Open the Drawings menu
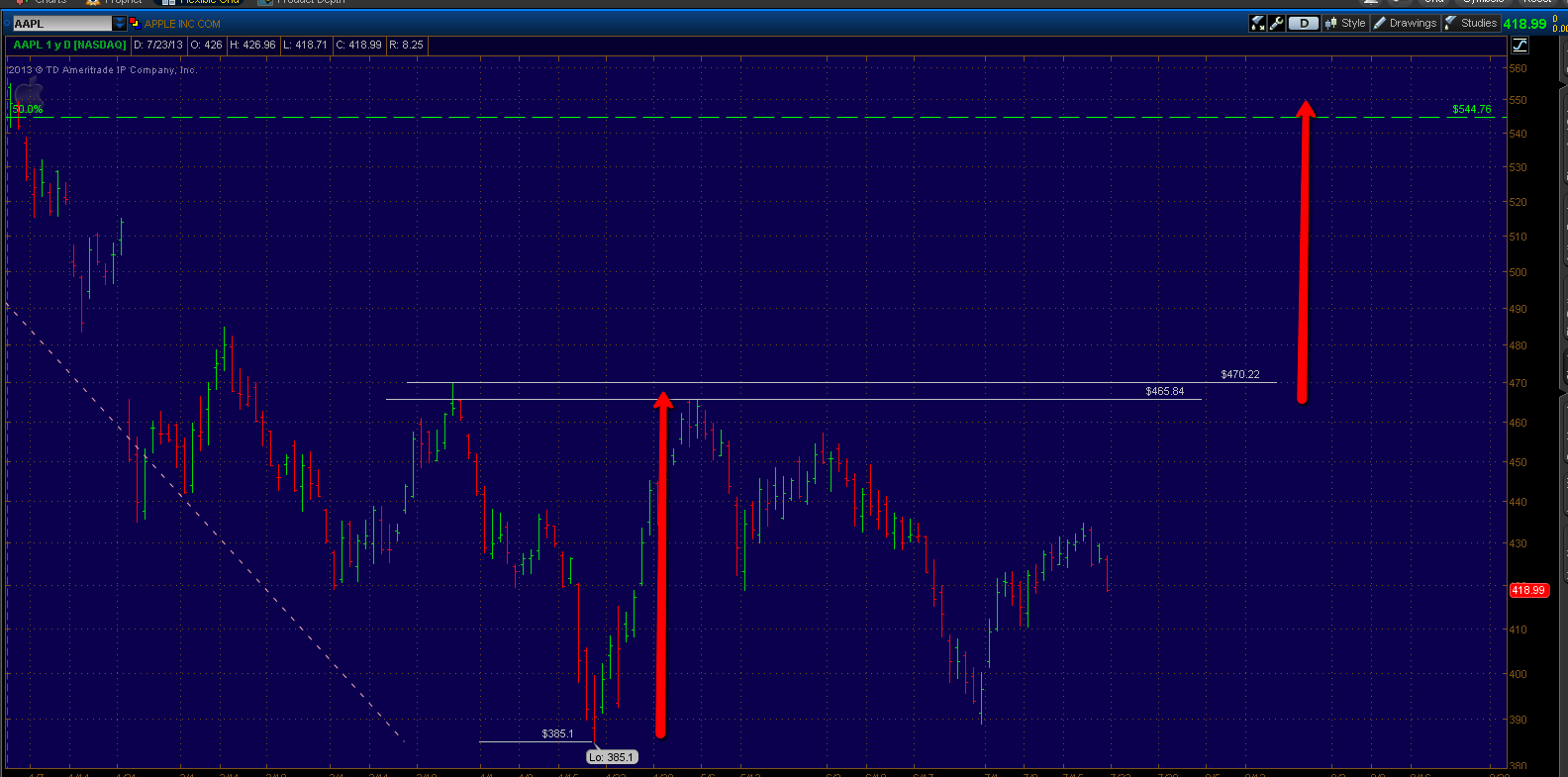This screenshot has width=1568, height=777. pyautogui.click(x=1405, y=23)
